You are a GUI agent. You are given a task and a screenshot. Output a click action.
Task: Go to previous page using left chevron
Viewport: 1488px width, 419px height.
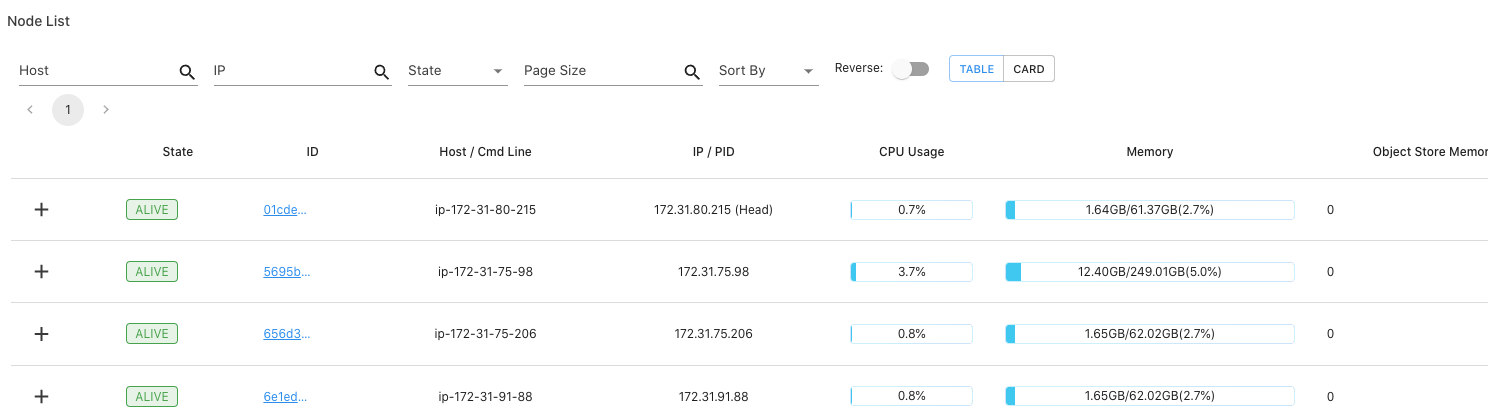(30, 109)
